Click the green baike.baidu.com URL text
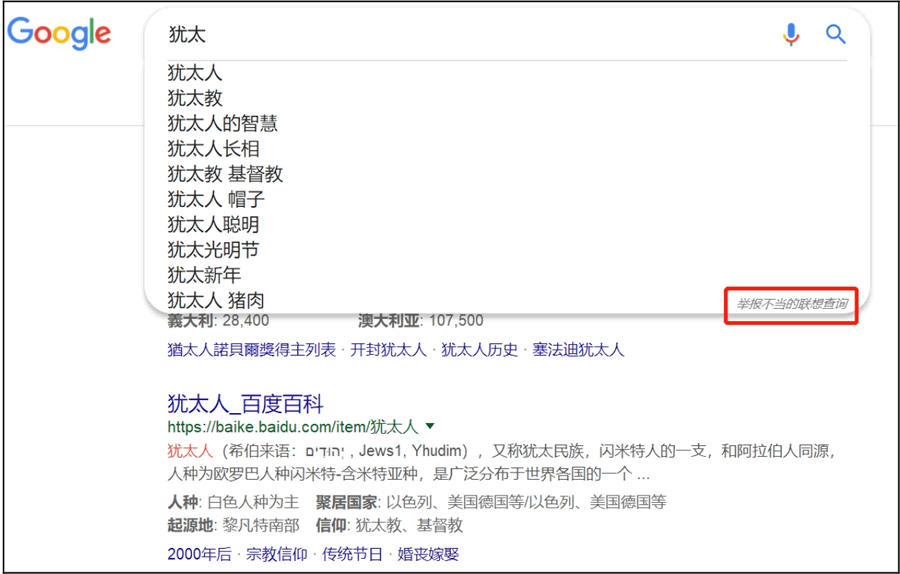Viewport: 900px width, 574px height. tap(293, 427)
